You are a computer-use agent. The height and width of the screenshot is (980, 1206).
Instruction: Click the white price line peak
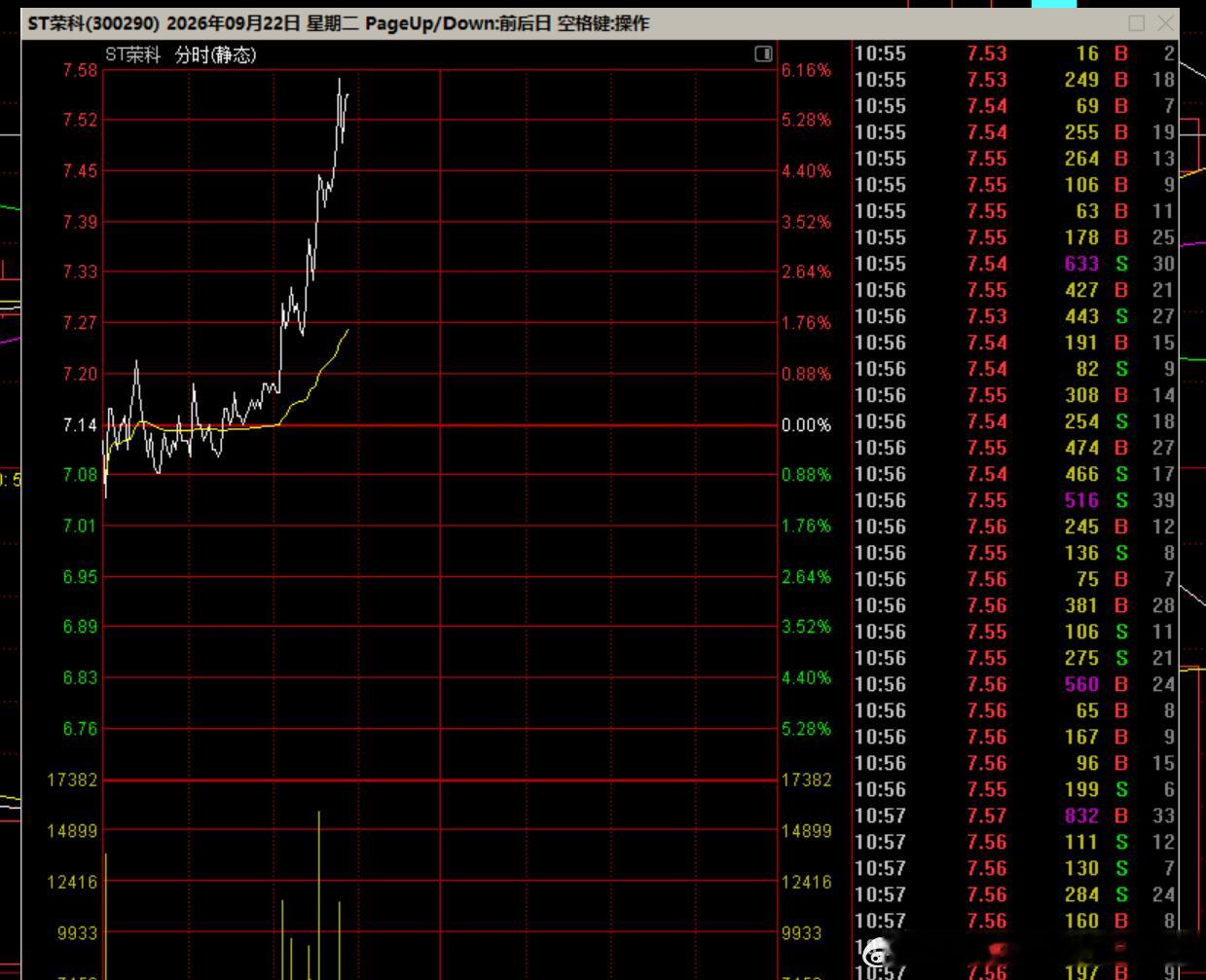click(x=340, y=81)
